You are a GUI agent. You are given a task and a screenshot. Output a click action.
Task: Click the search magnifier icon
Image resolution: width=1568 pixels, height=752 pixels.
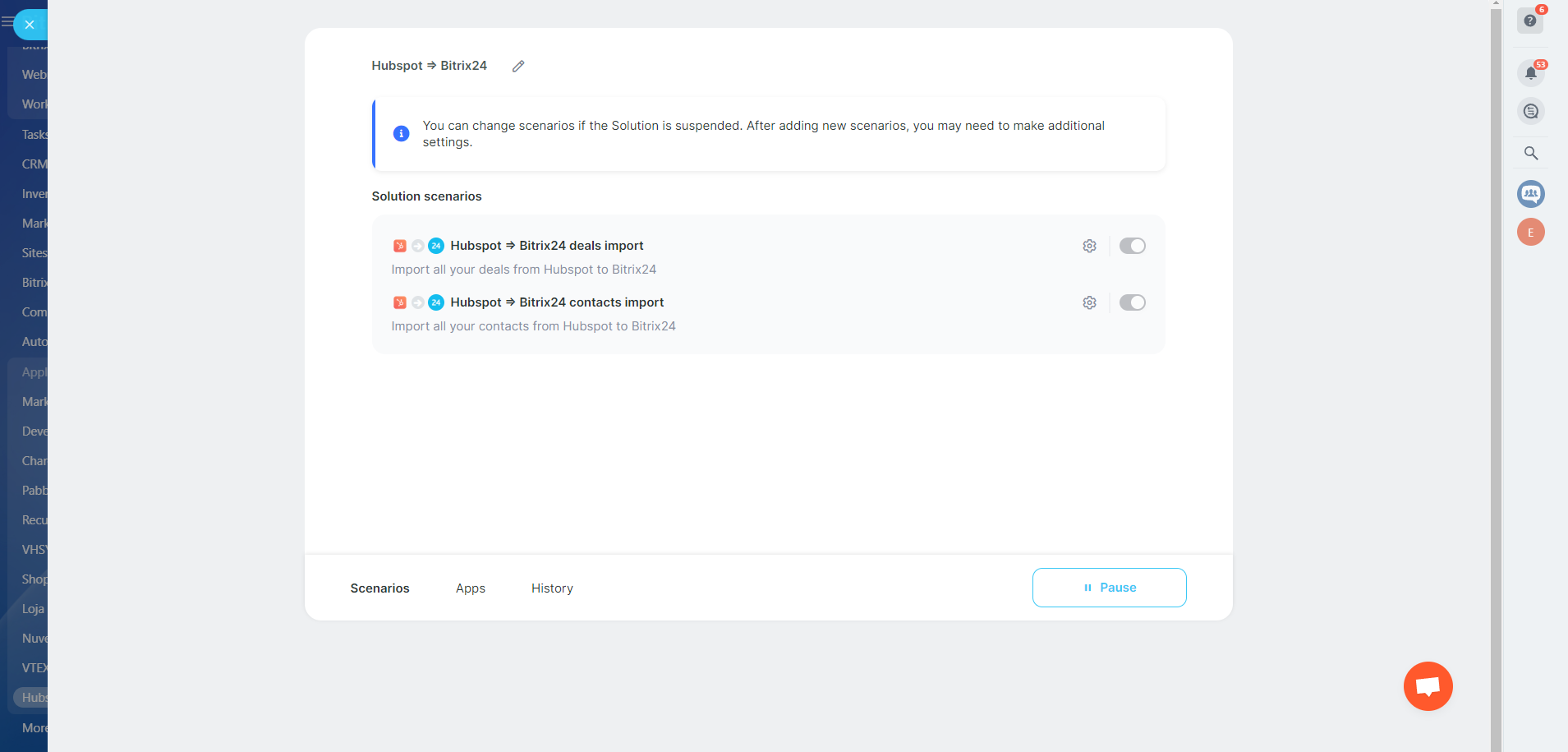point(1530,153)
